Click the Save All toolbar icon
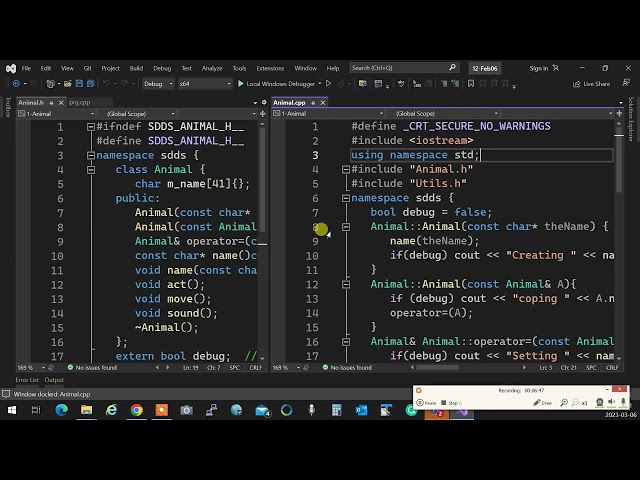The height and width of the screenshot is (480, 640). [x=90, y=84]
